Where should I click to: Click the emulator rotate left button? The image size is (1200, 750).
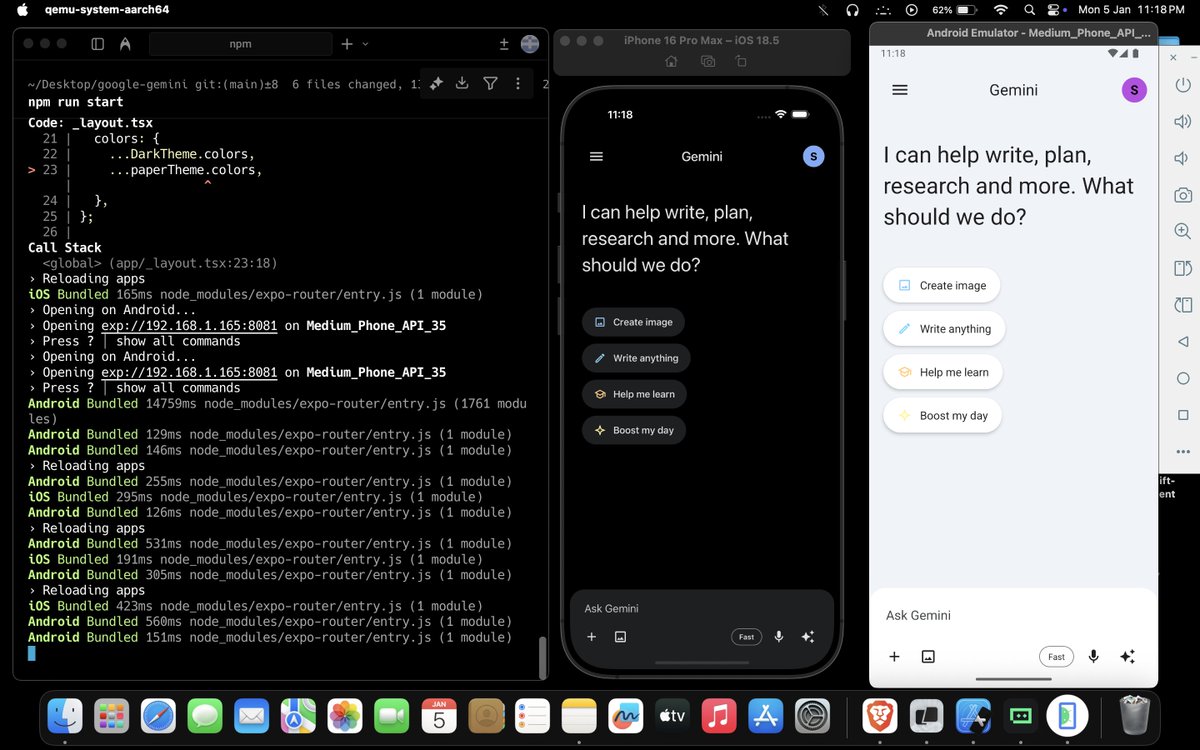[1182, 268]
